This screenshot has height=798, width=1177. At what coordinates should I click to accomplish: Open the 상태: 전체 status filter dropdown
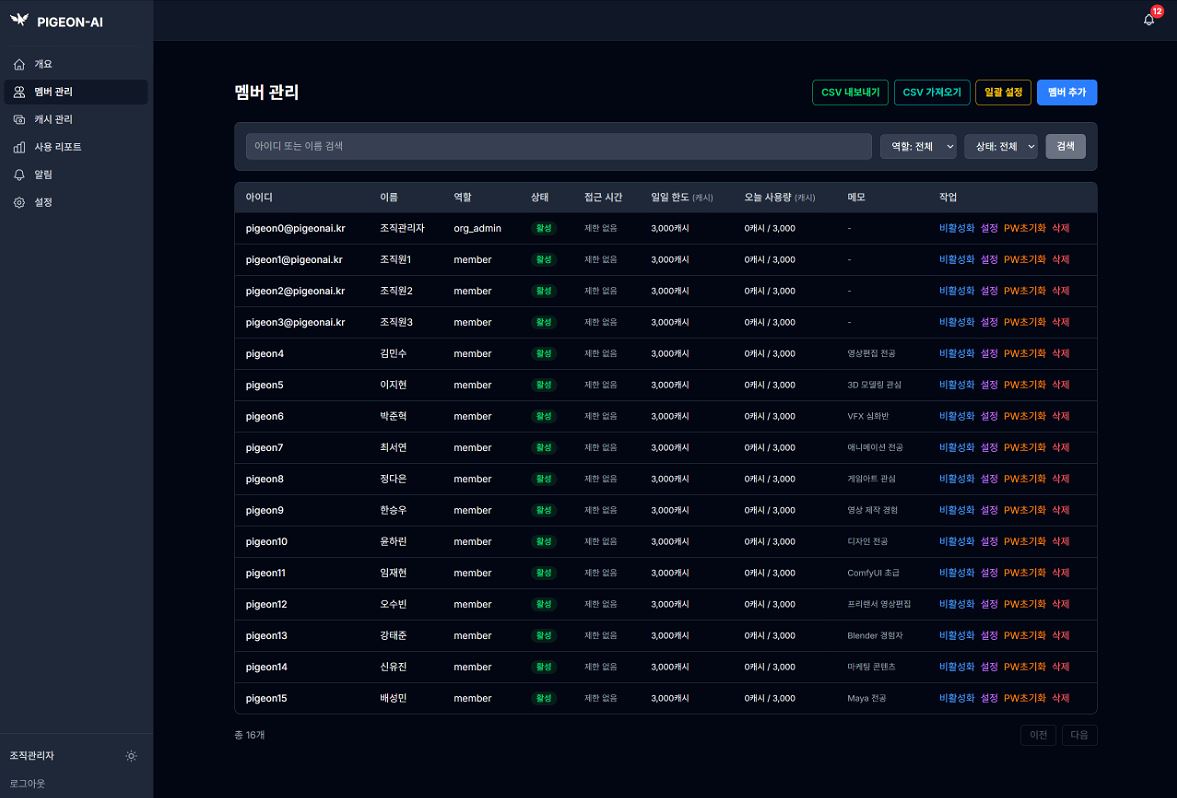1000,146
